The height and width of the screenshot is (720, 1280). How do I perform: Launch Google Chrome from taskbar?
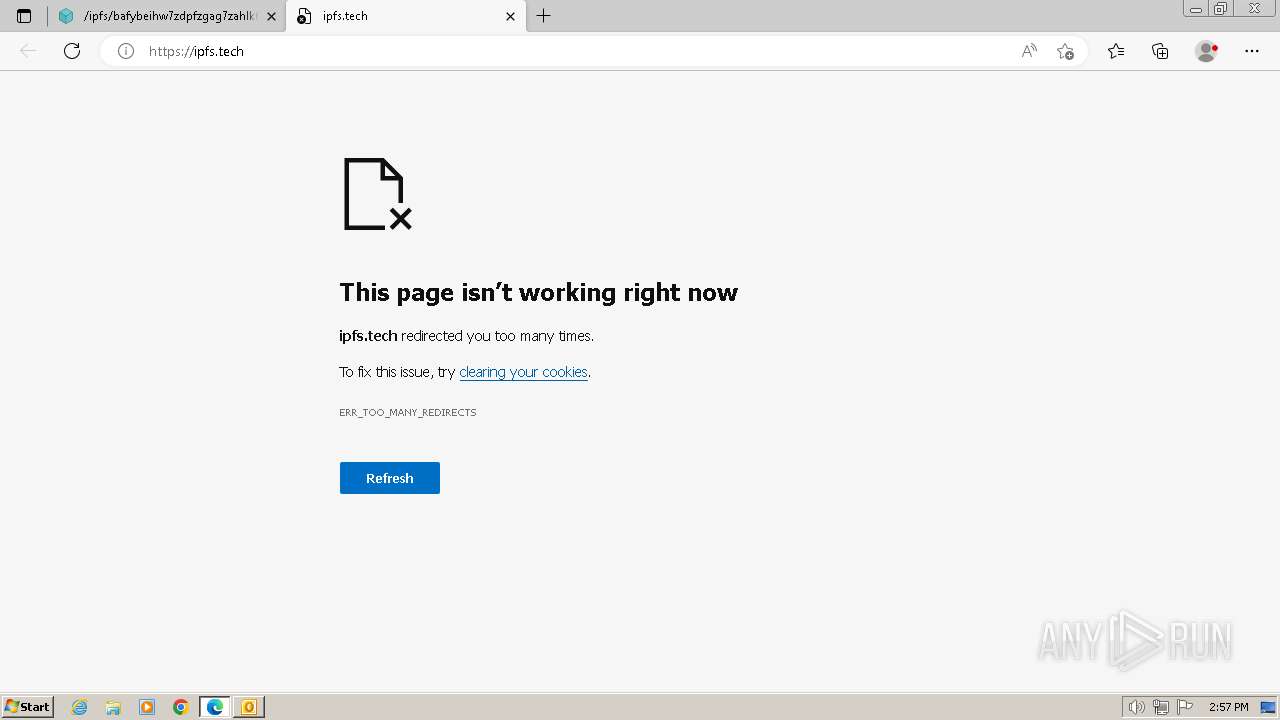(181, 707)
